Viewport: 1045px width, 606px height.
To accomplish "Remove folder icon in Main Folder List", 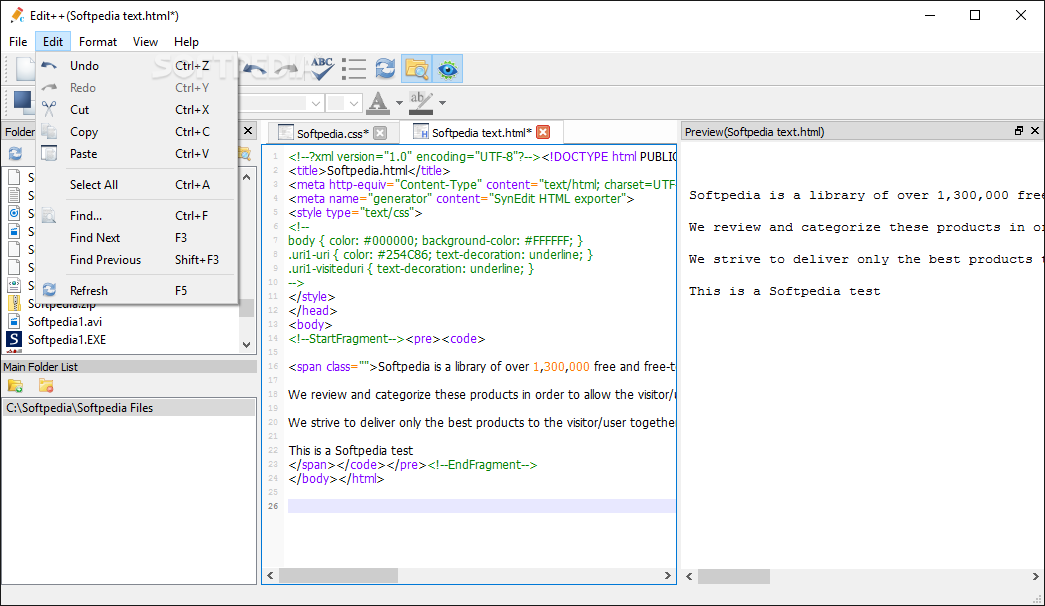I will coord(46,385).
